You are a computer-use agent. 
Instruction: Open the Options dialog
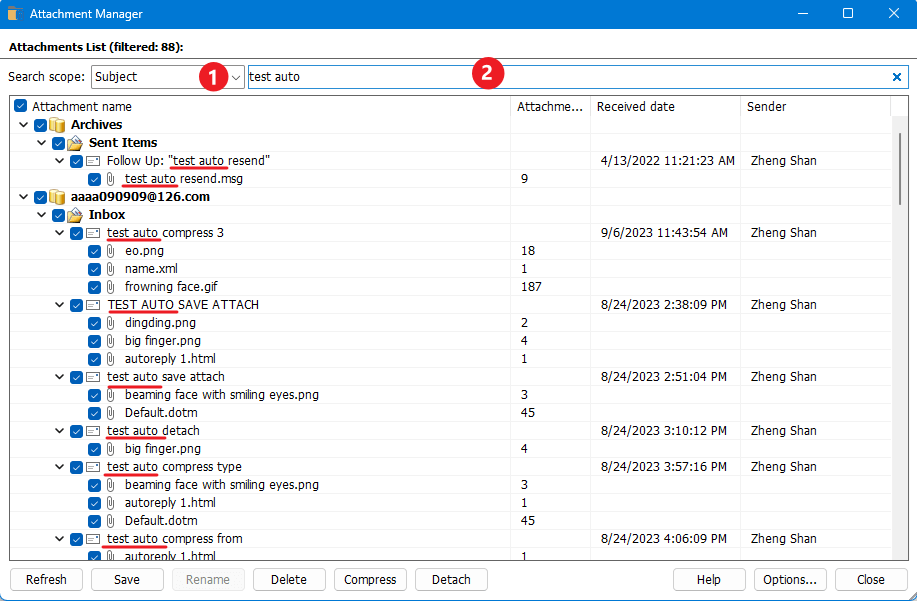click(790, 579)
